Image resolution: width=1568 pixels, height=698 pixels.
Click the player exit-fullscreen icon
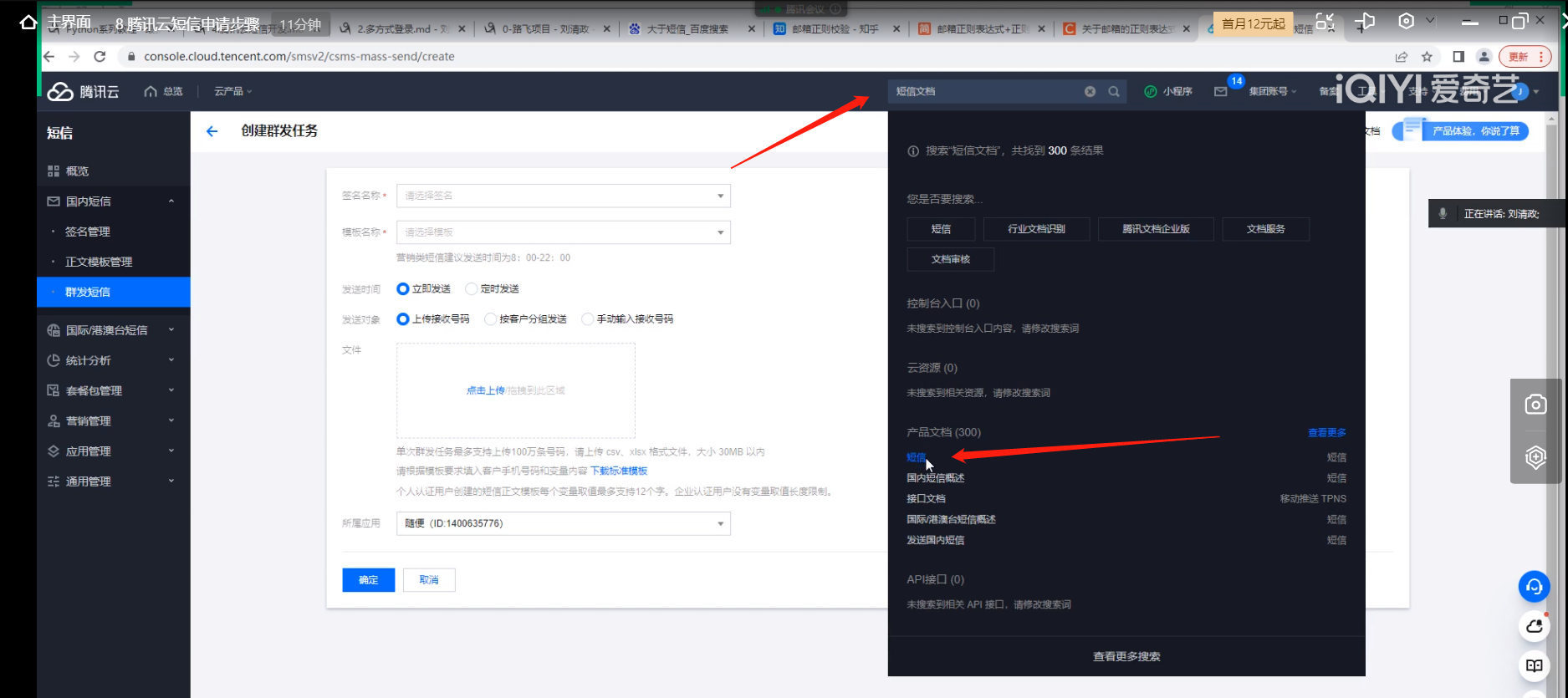1325,22
